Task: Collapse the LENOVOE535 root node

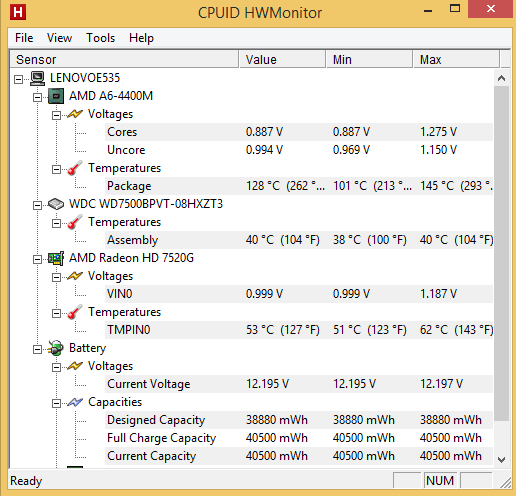Action: [x=18, y=79]
